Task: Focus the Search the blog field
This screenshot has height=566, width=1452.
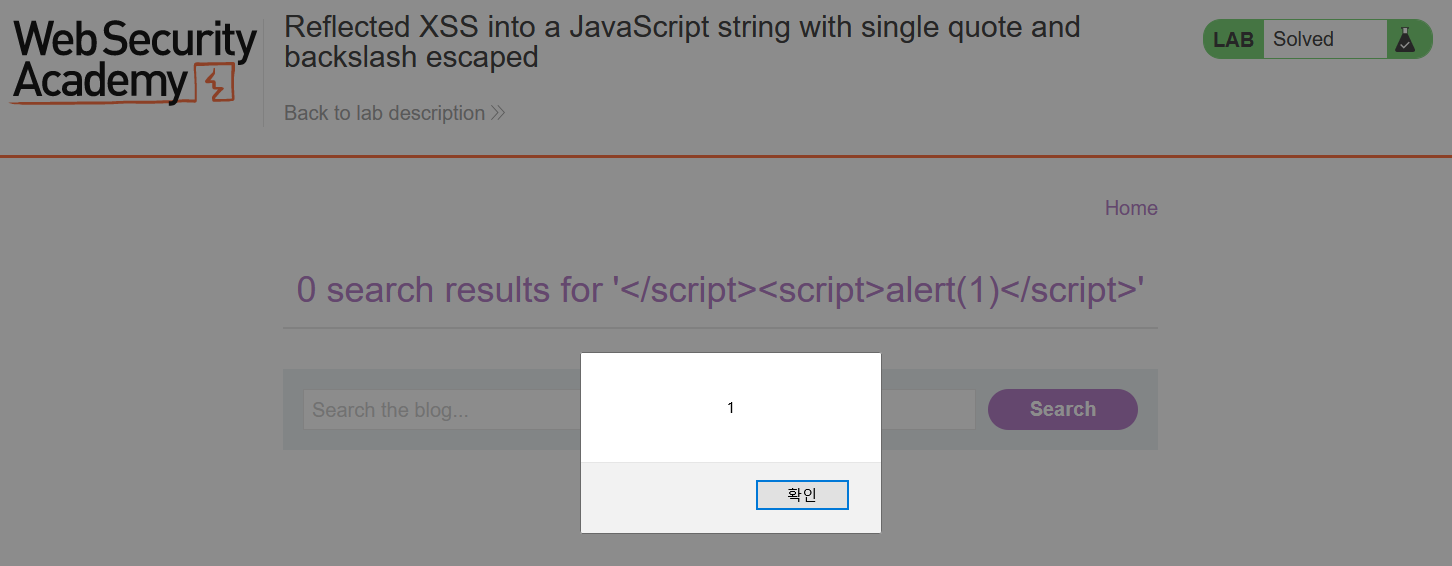Action: [x=440, y=410]
